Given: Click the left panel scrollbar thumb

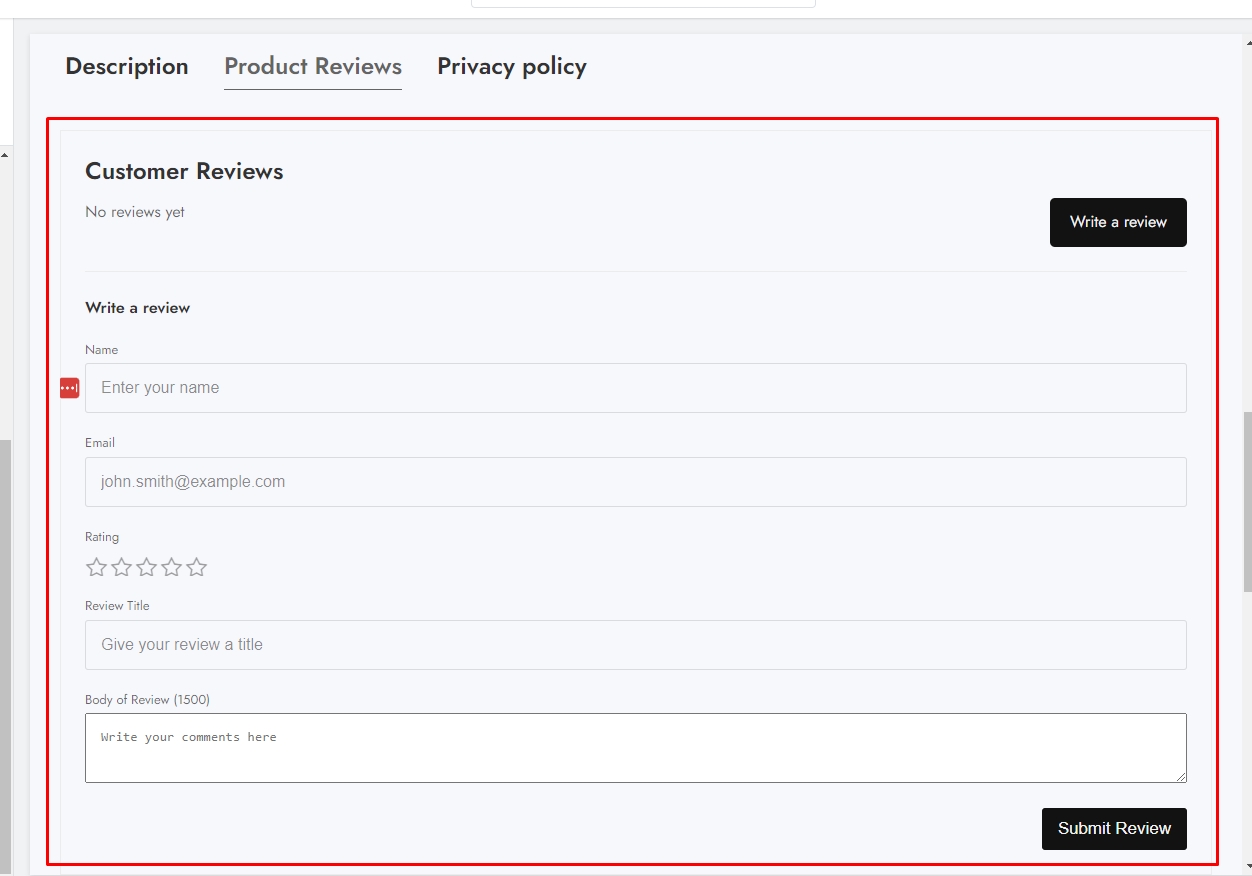Looking at the screenshot, I should point(5,650).
